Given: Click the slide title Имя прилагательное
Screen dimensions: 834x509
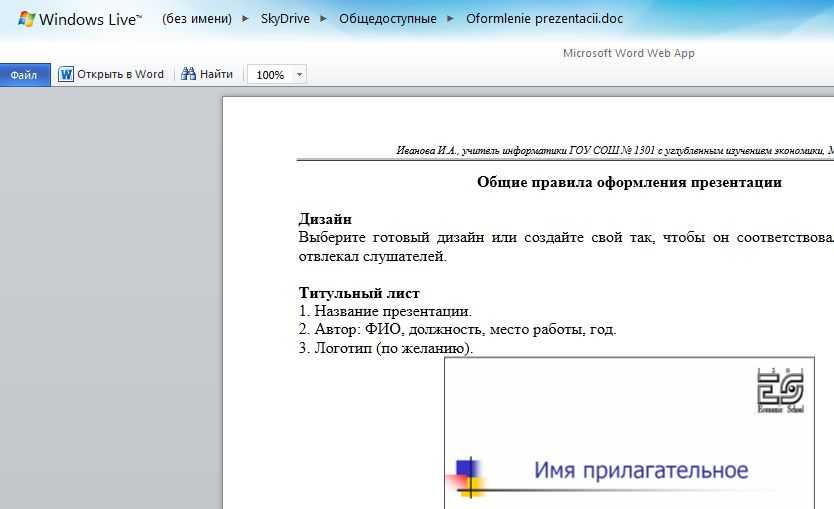Looking at the screenshot, I should point(640,470).
